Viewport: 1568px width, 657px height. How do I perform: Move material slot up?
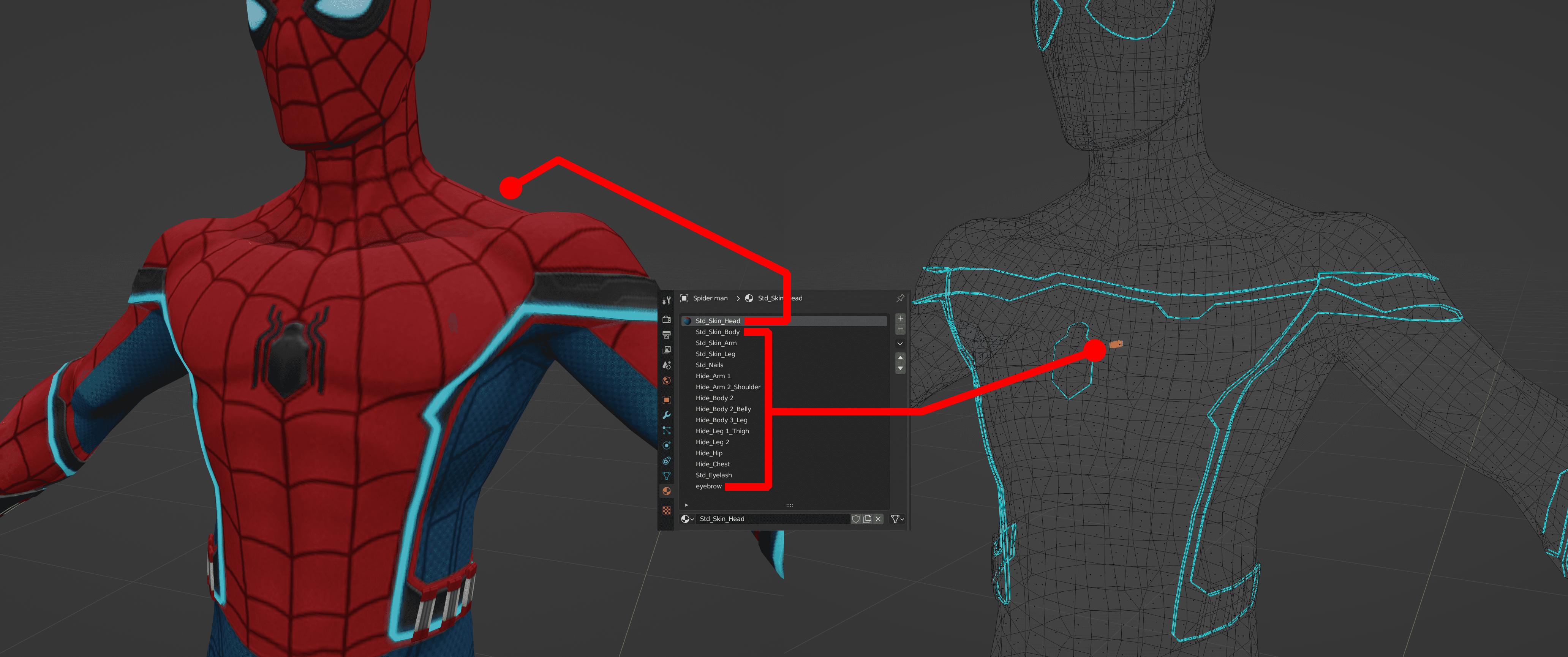(900, 358)
